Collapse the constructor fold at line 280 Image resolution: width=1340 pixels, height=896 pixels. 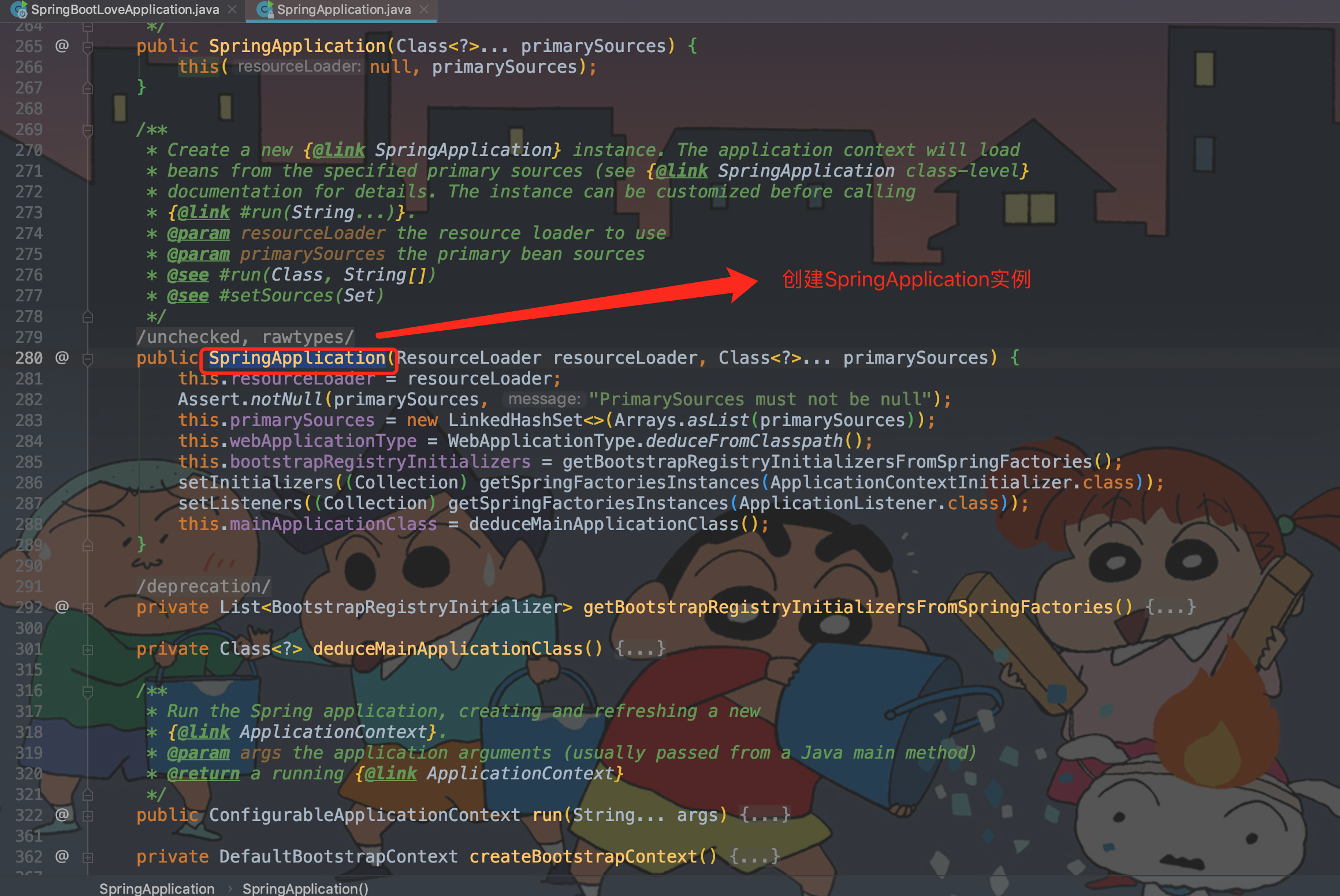88,359
